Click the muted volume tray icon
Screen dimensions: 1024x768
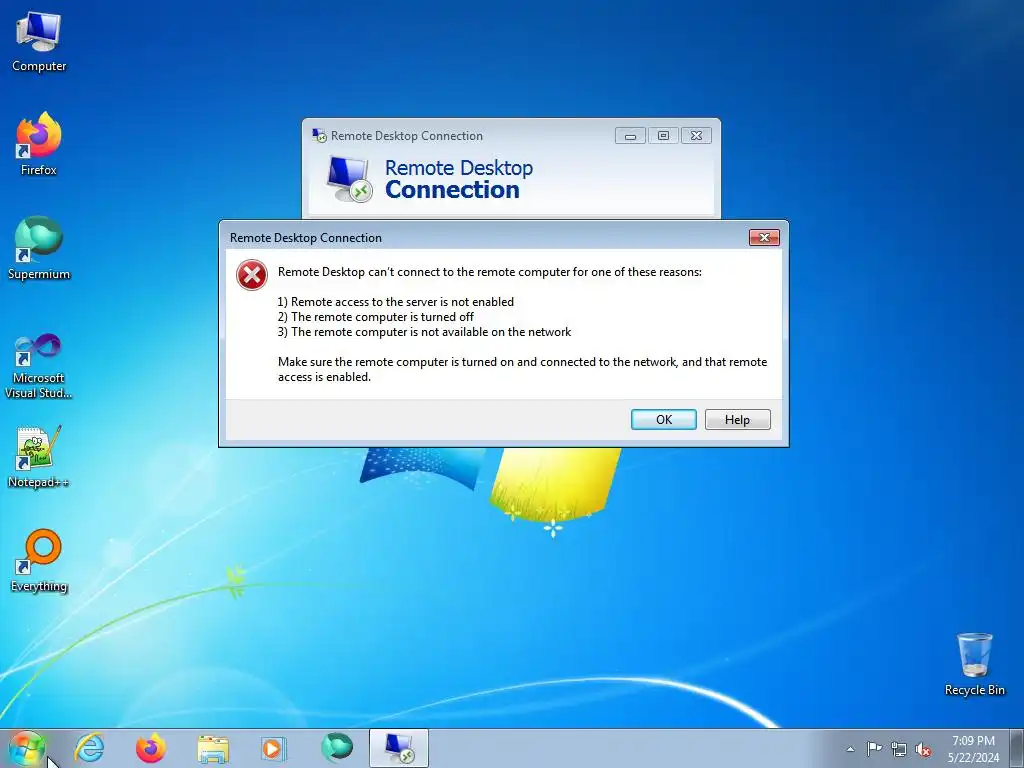point(923,750)
